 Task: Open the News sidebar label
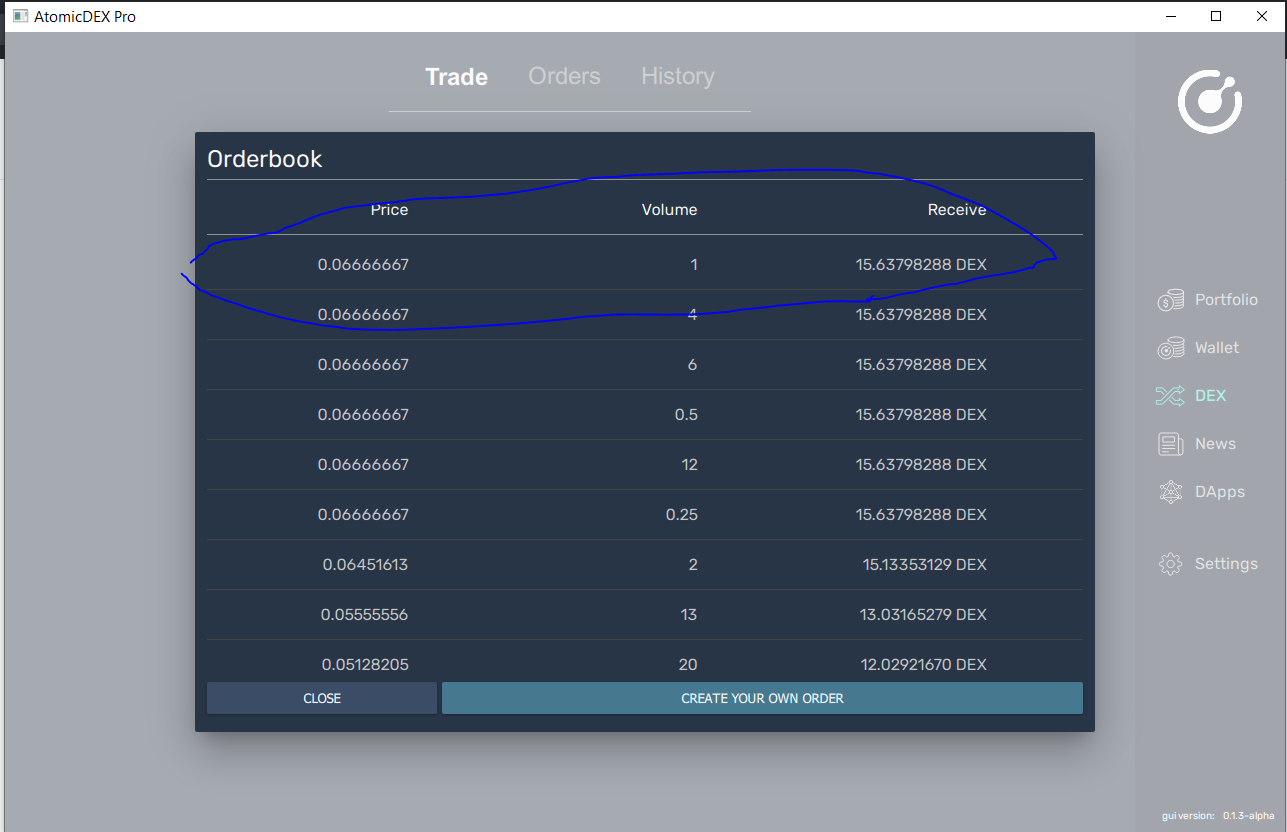click(1215, 444)
